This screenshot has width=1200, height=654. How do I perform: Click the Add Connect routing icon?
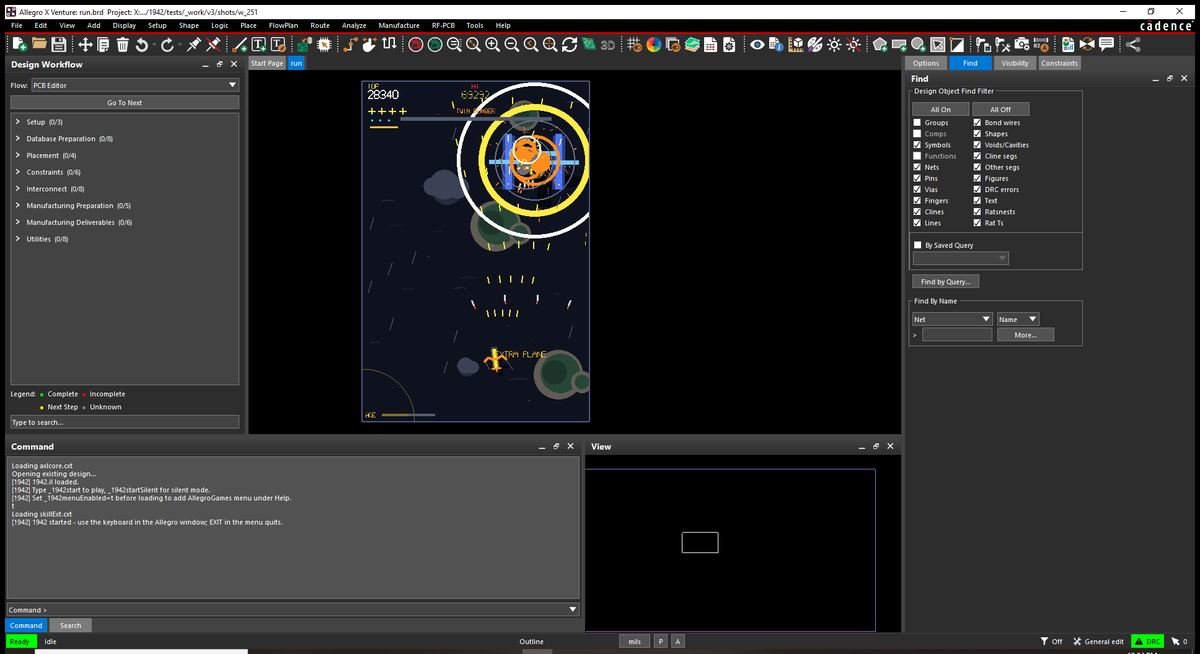pyautogui.click(x=351, y=44)
